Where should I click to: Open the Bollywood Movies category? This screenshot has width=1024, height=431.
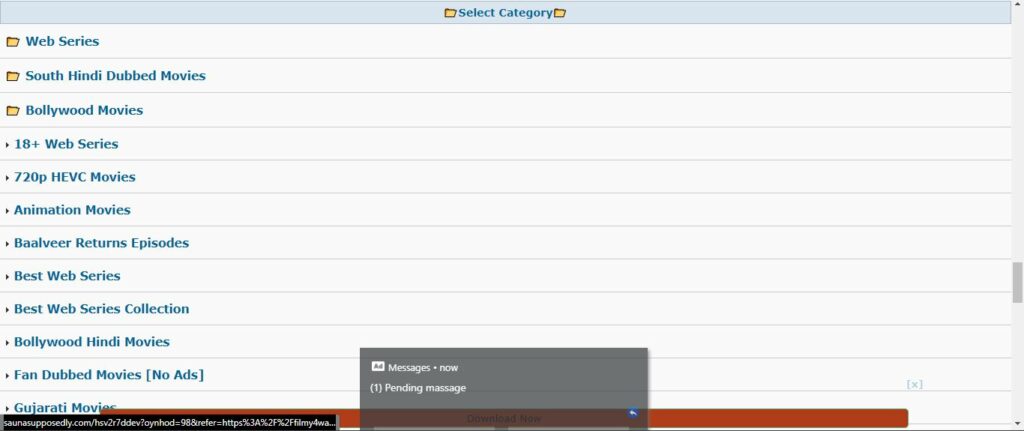point(84,110)
